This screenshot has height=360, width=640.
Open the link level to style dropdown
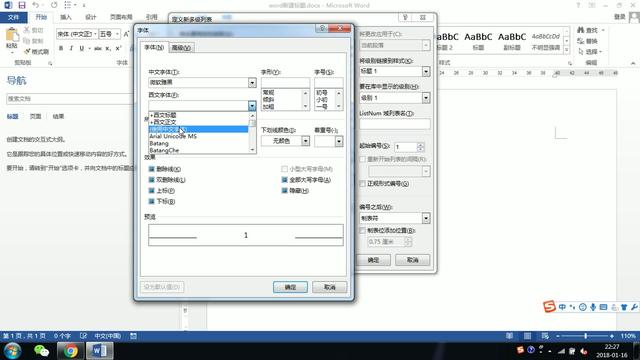click(x=426, y=71)
